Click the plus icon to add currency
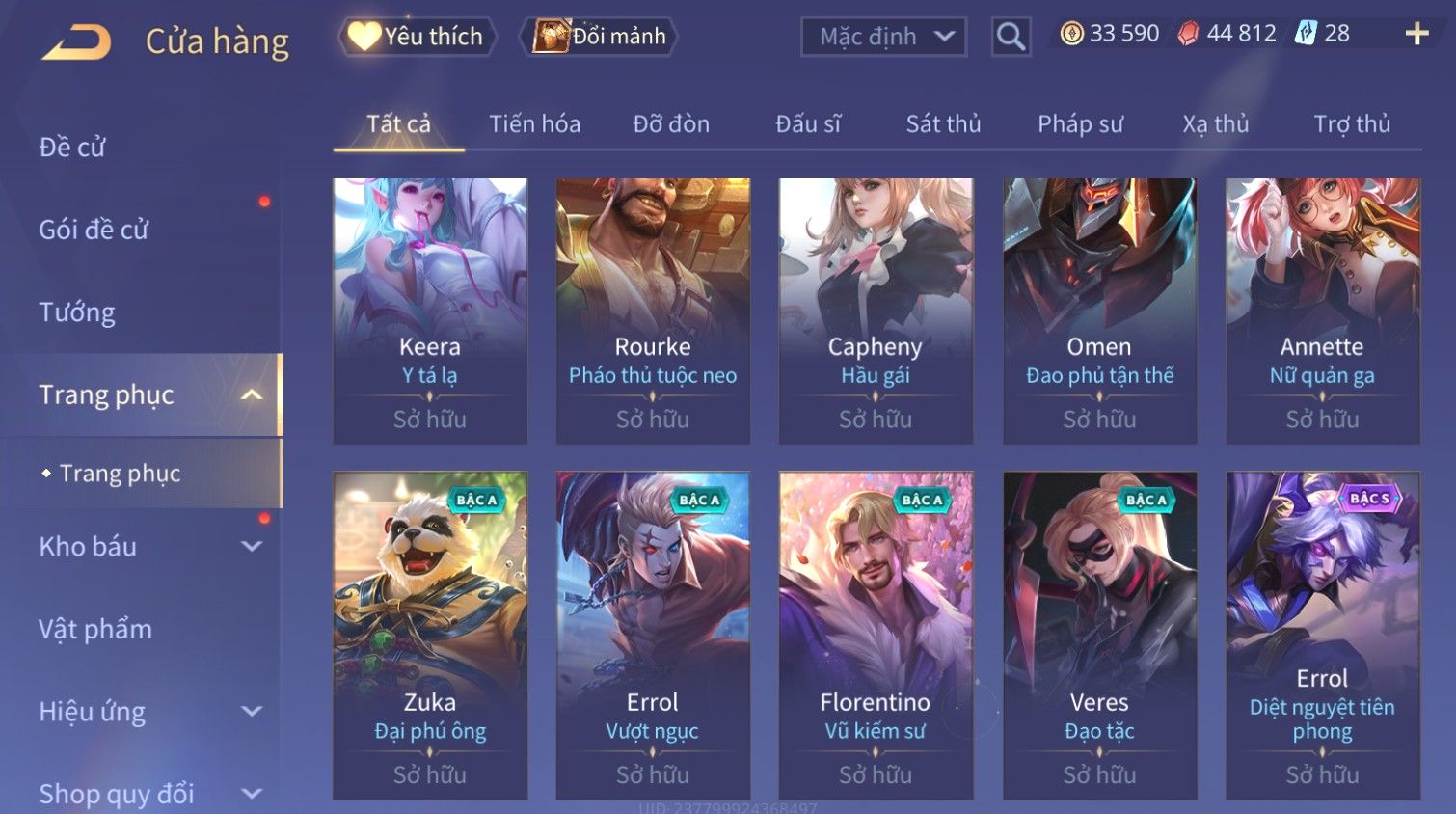1456x814 pixels. pyautogui.click(x=1416, y=35)
